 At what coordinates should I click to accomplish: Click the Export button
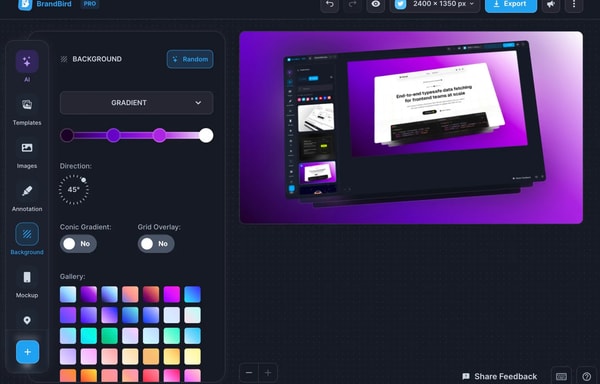(511, 4)
